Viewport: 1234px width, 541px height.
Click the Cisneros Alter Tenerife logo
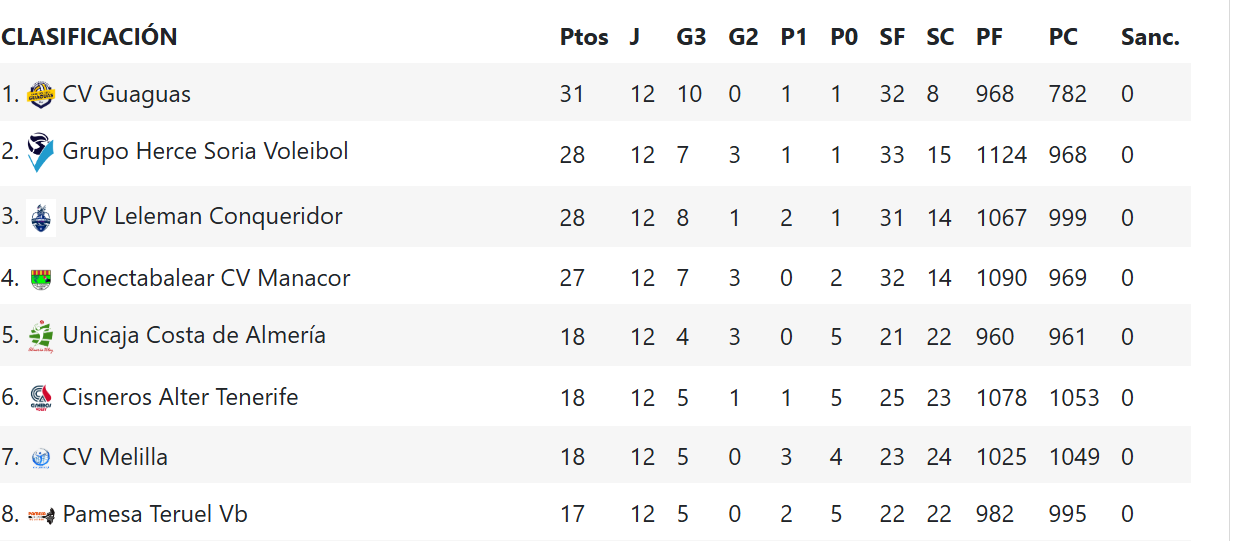pos(40,397)
